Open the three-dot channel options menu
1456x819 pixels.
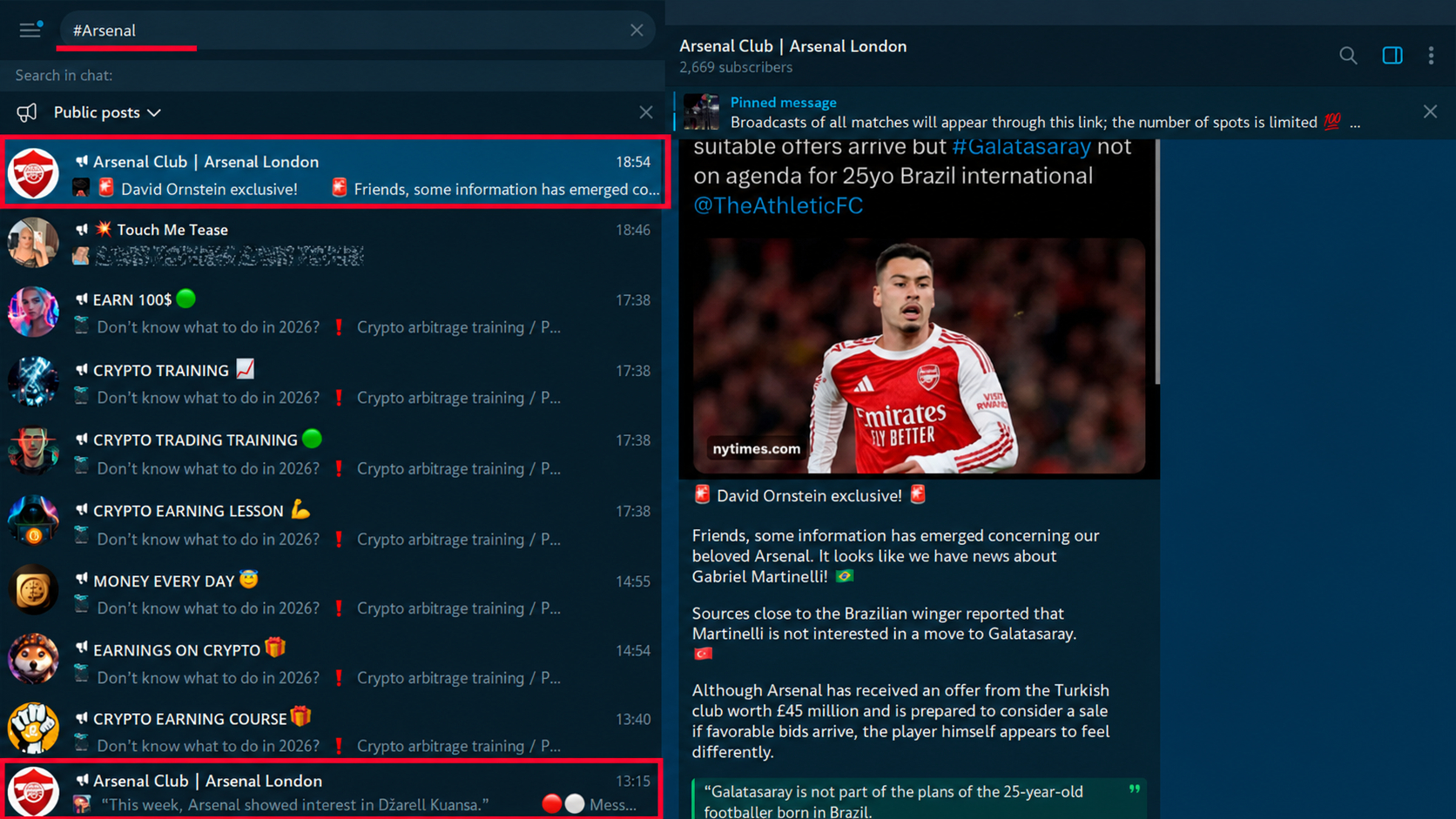click(1432, 56)
